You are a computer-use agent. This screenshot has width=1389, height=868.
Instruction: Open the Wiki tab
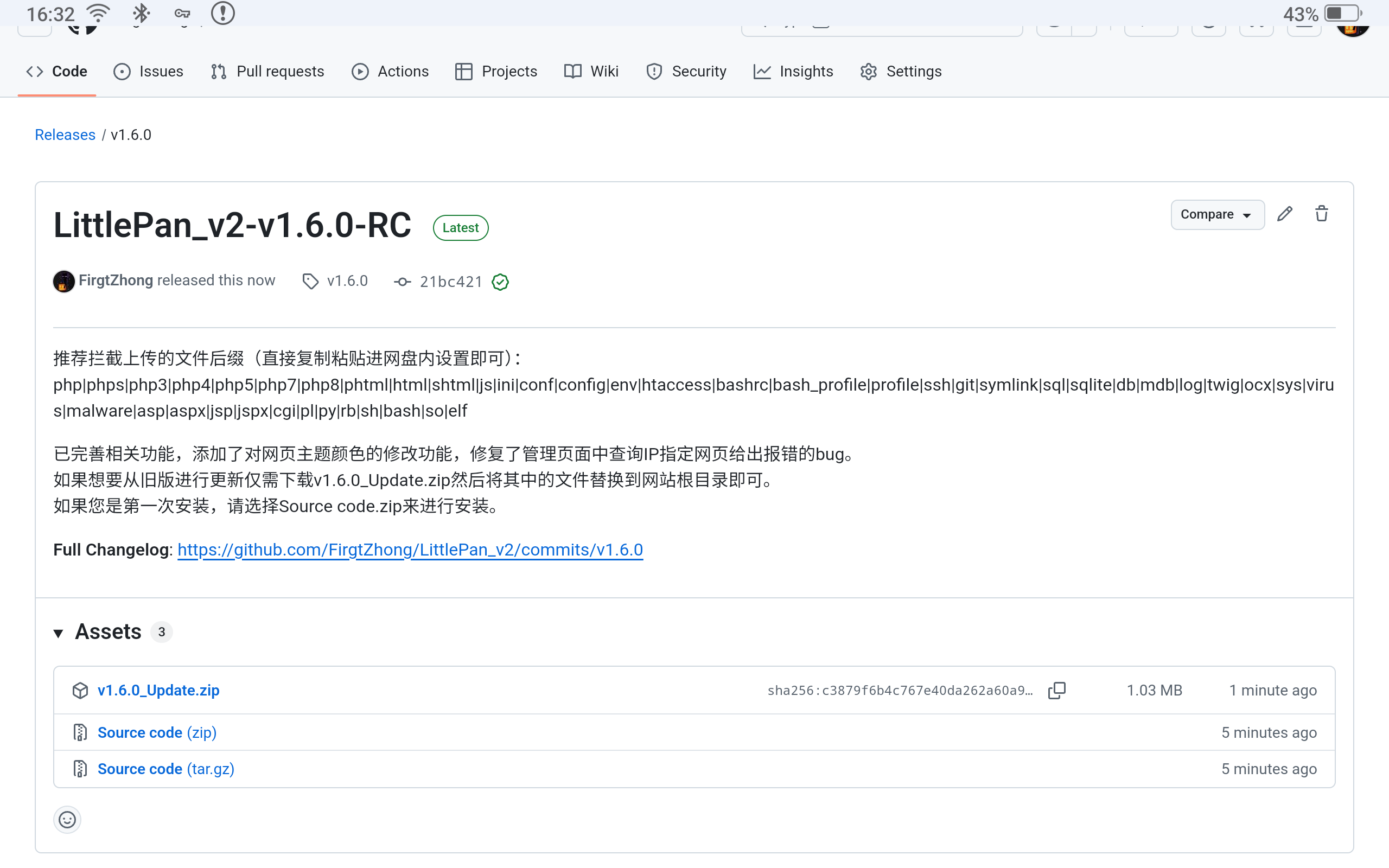click(x=591, y=71)
